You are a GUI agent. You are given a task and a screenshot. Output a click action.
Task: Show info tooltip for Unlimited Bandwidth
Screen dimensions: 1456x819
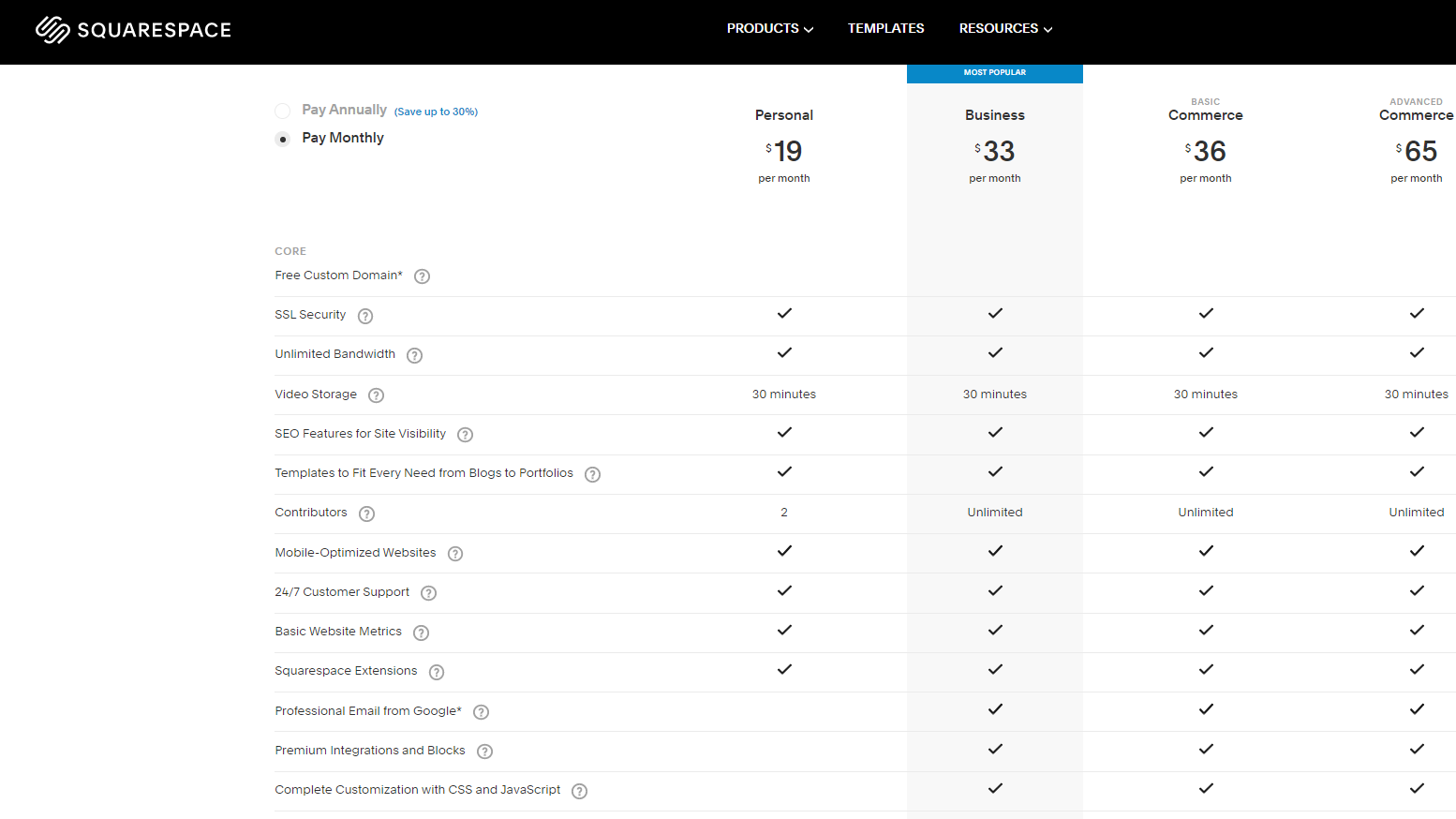coord(415,355)
